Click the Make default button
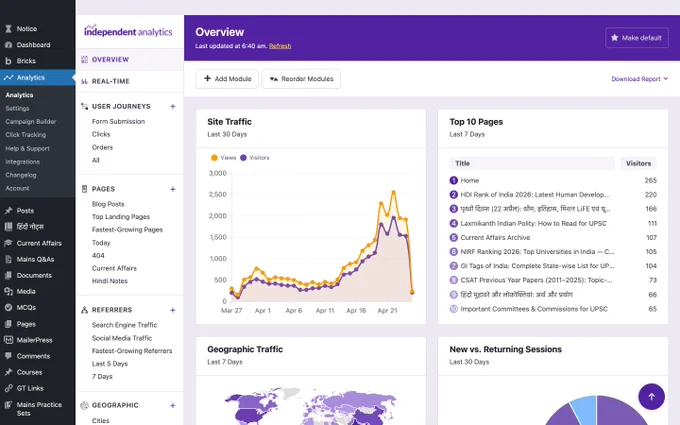 point(637,38)
